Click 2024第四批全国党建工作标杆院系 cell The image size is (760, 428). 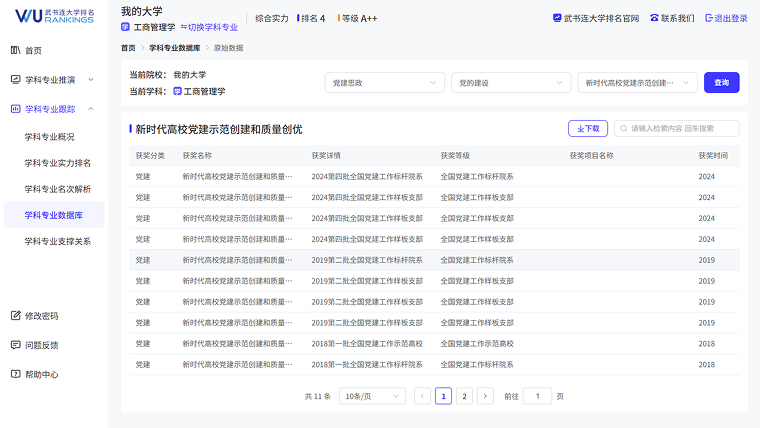pyautogui.click(x=367, y=176)
